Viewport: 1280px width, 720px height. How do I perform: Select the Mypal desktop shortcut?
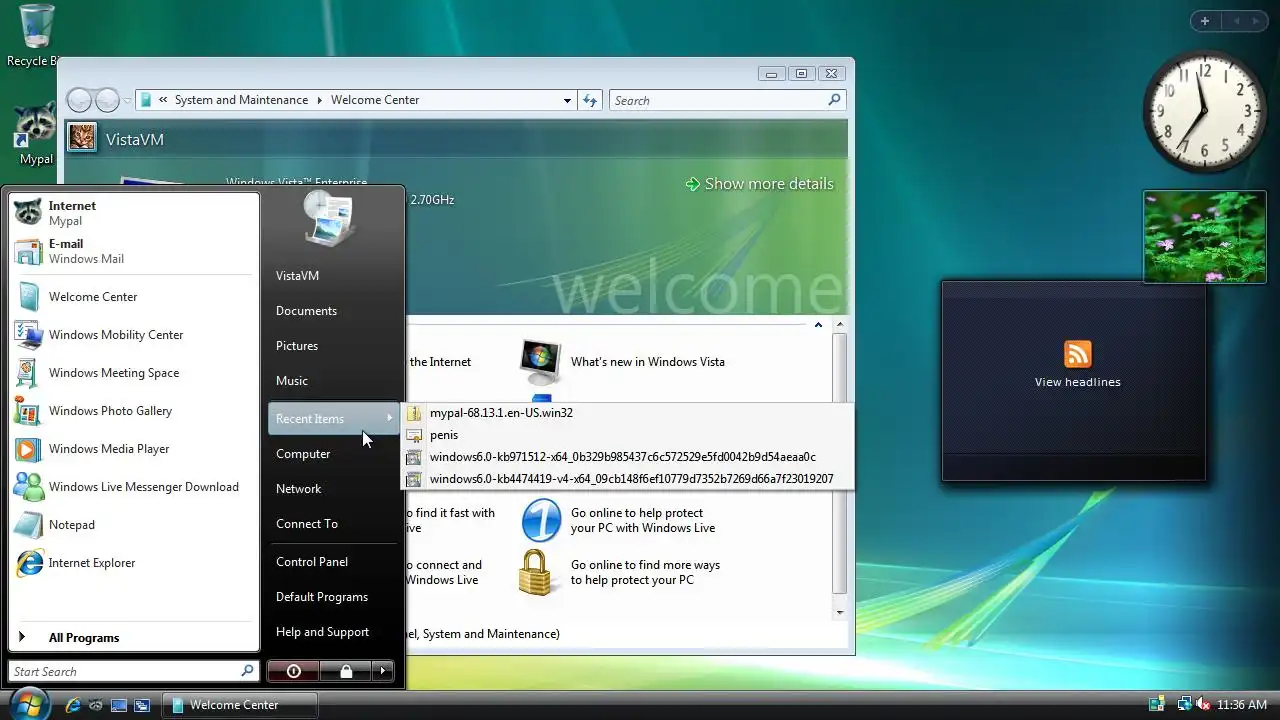click(x=36, y=134)
